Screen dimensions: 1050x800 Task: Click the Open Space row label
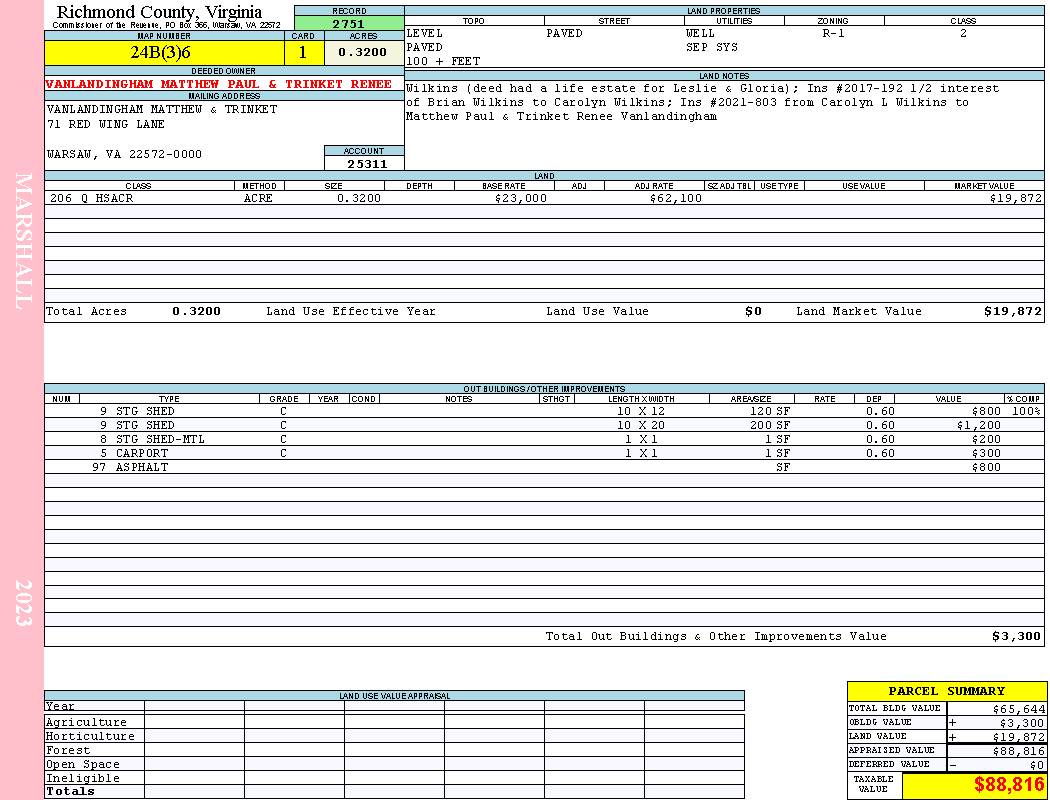(x=83, y=765)
